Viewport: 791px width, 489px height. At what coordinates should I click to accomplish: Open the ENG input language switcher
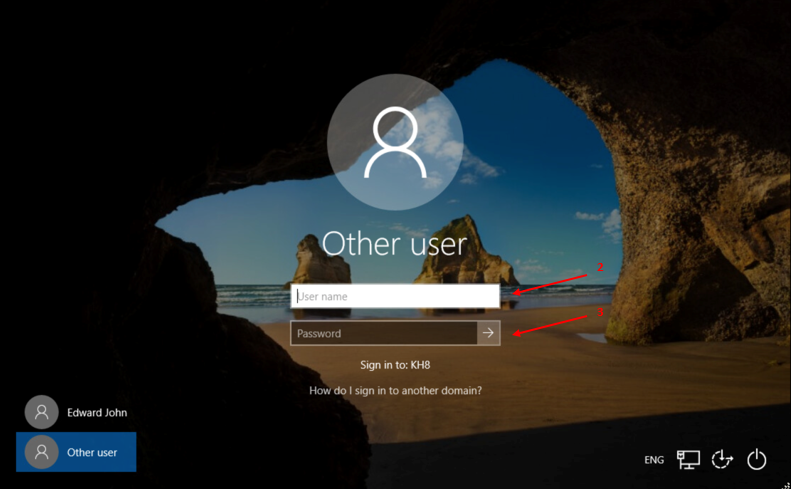654,460
